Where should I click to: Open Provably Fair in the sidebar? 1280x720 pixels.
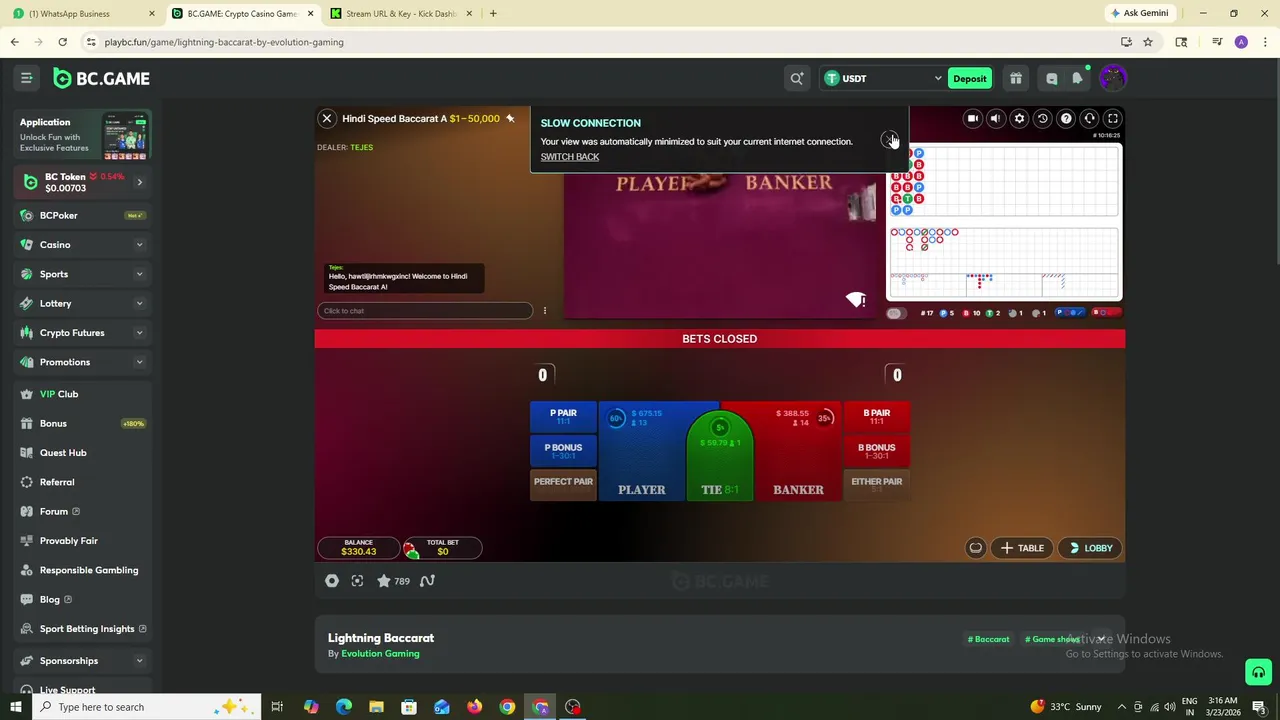click(84, 541)
